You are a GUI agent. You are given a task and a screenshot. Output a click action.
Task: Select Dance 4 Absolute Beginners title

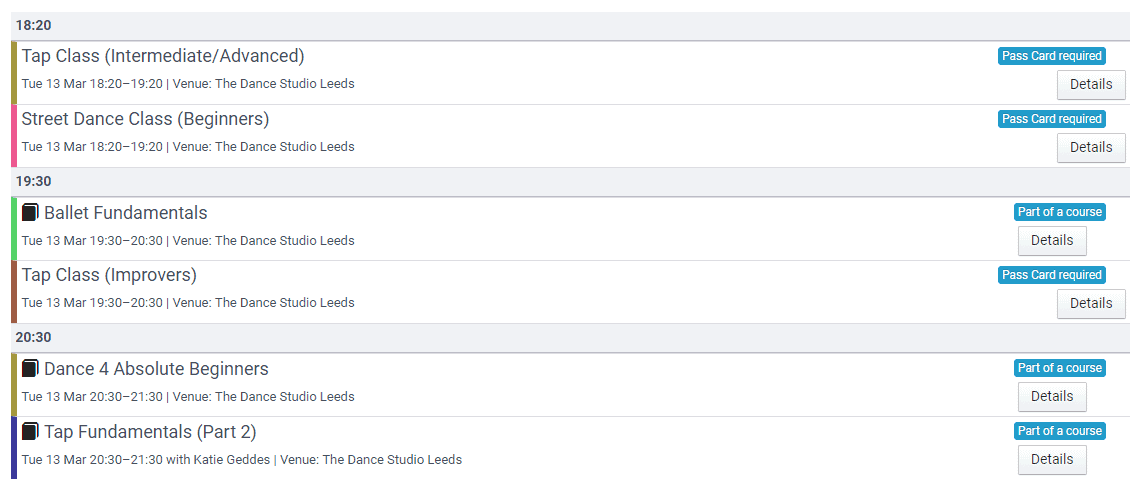(157, 369)
